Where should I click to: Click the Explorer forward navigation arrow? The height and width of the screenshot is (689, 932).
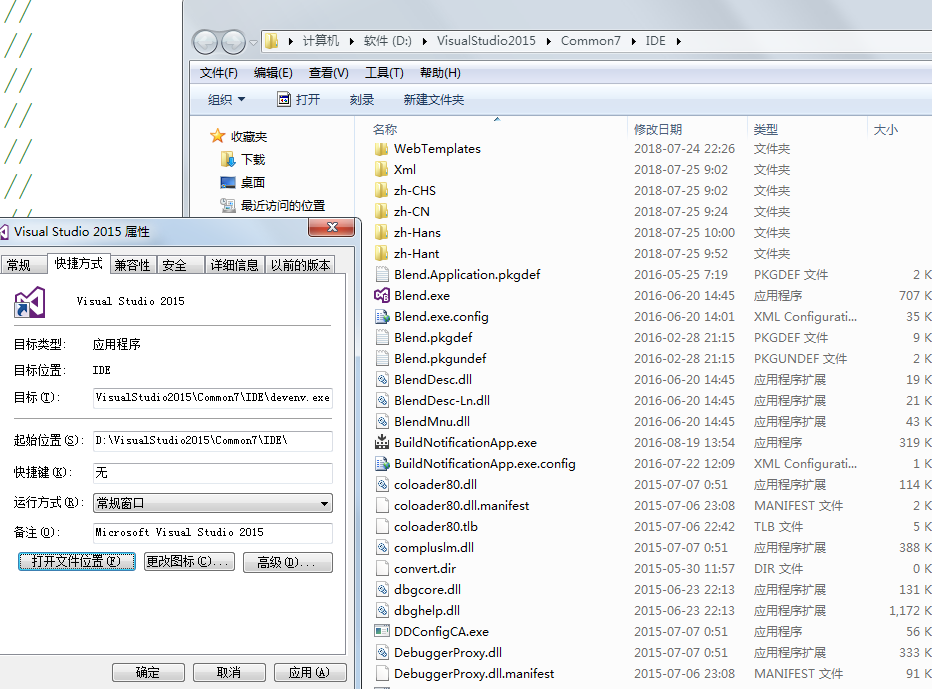233,42
